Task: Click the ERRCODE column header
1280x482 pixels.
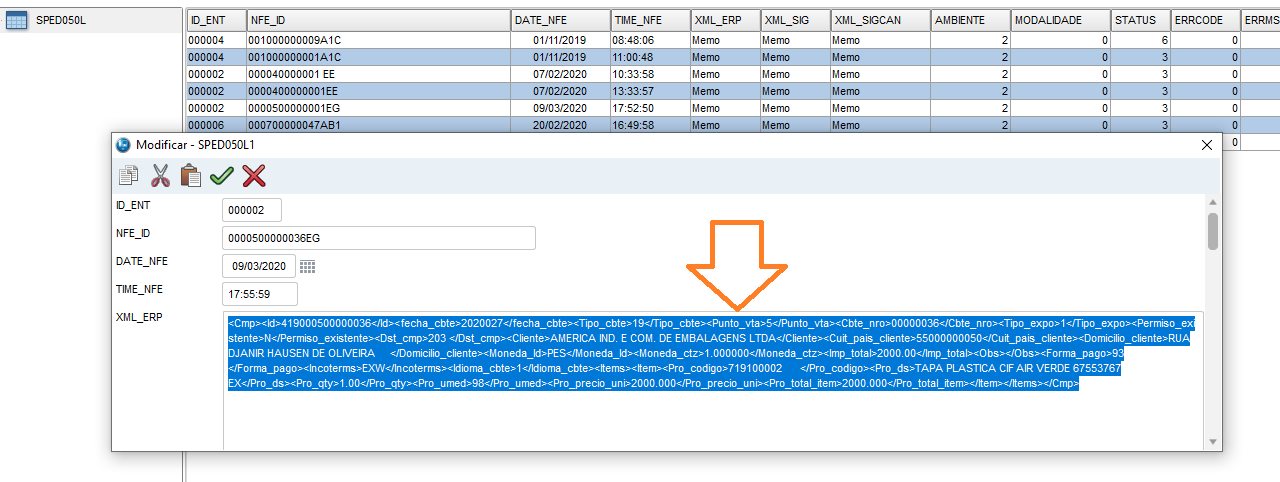Action: click(x=1205, y=20)
